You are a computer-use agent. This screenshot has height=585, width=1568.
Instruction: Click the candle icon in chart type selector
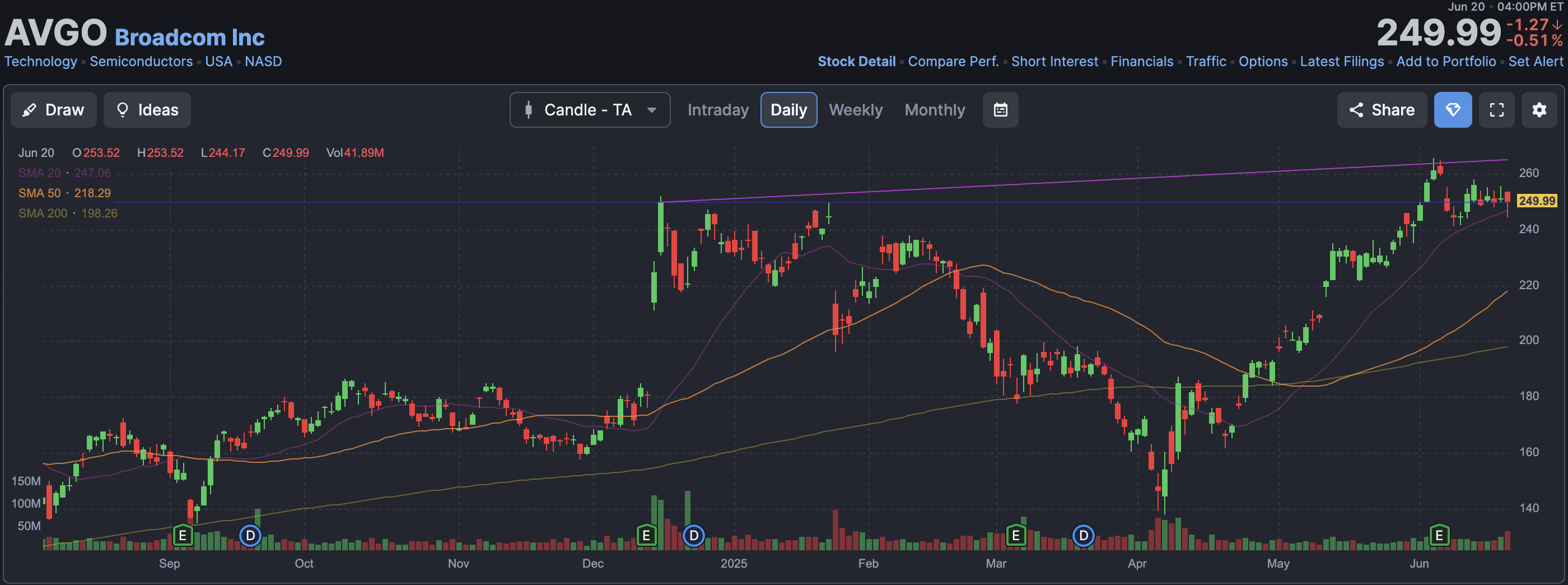point(528,110)
